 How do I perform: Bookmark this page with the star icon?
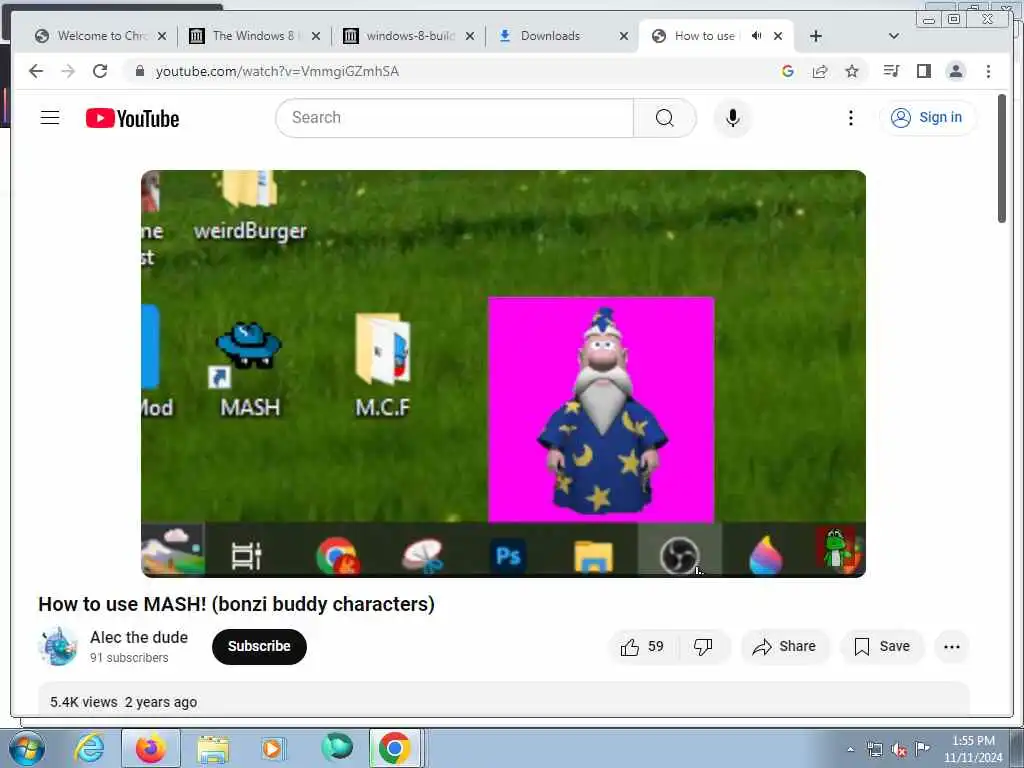[x=852, y=71]
